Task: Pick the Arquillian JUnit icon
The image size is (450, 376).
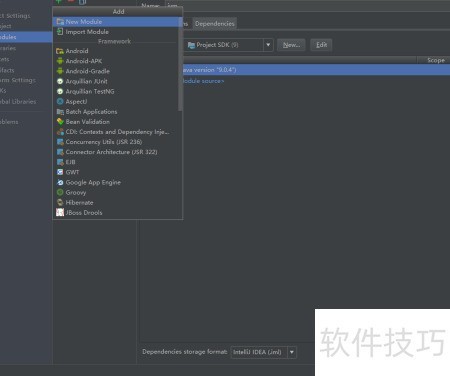Action: click(60, 81)
